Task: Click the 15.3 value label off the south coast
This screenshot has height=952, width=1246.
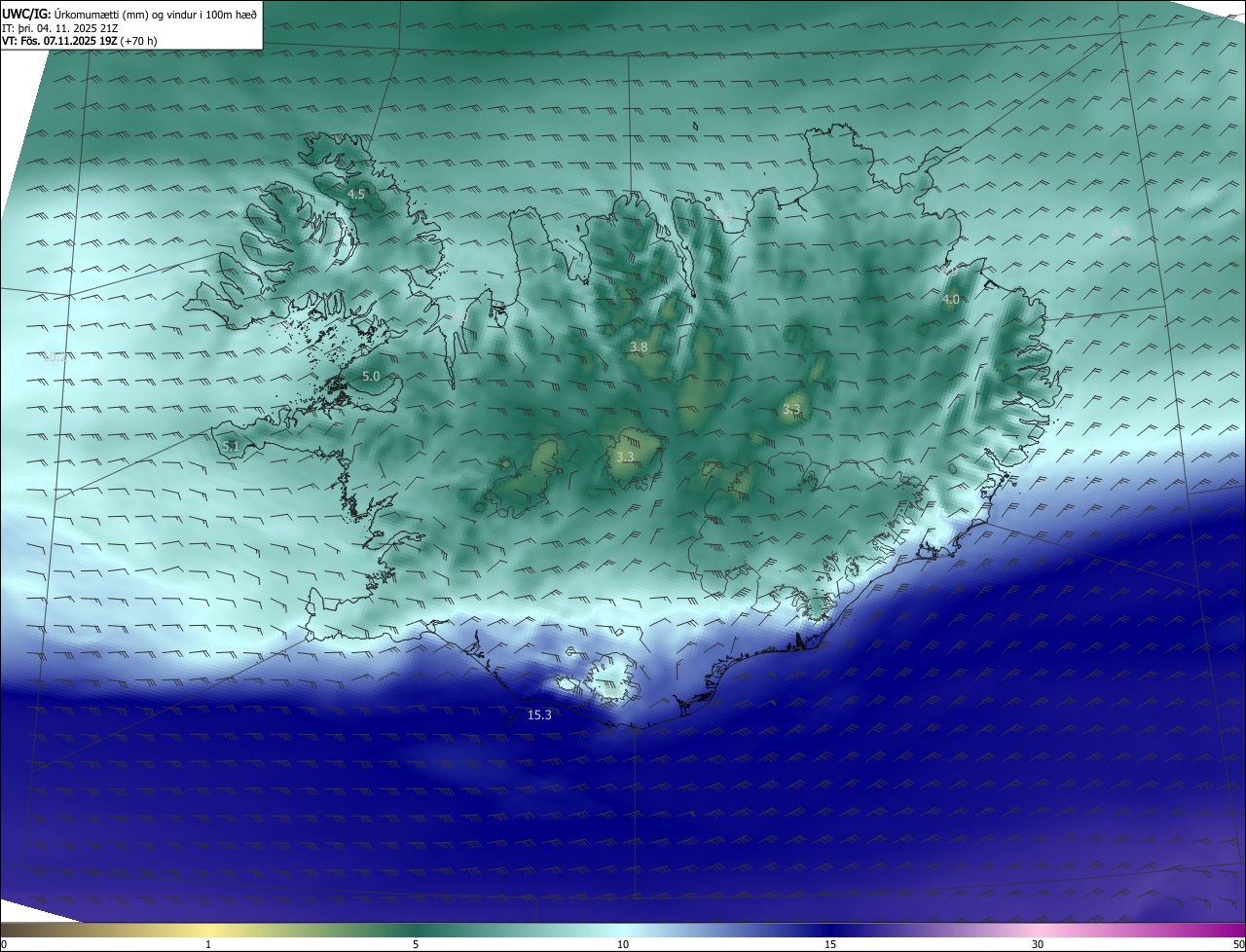Action: pos(539,714)
